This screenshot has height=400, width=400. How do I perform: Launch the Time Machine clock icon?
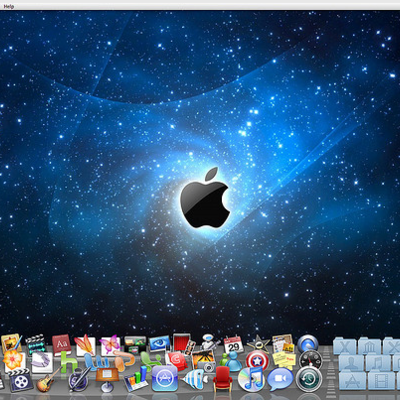pos(308,379)
